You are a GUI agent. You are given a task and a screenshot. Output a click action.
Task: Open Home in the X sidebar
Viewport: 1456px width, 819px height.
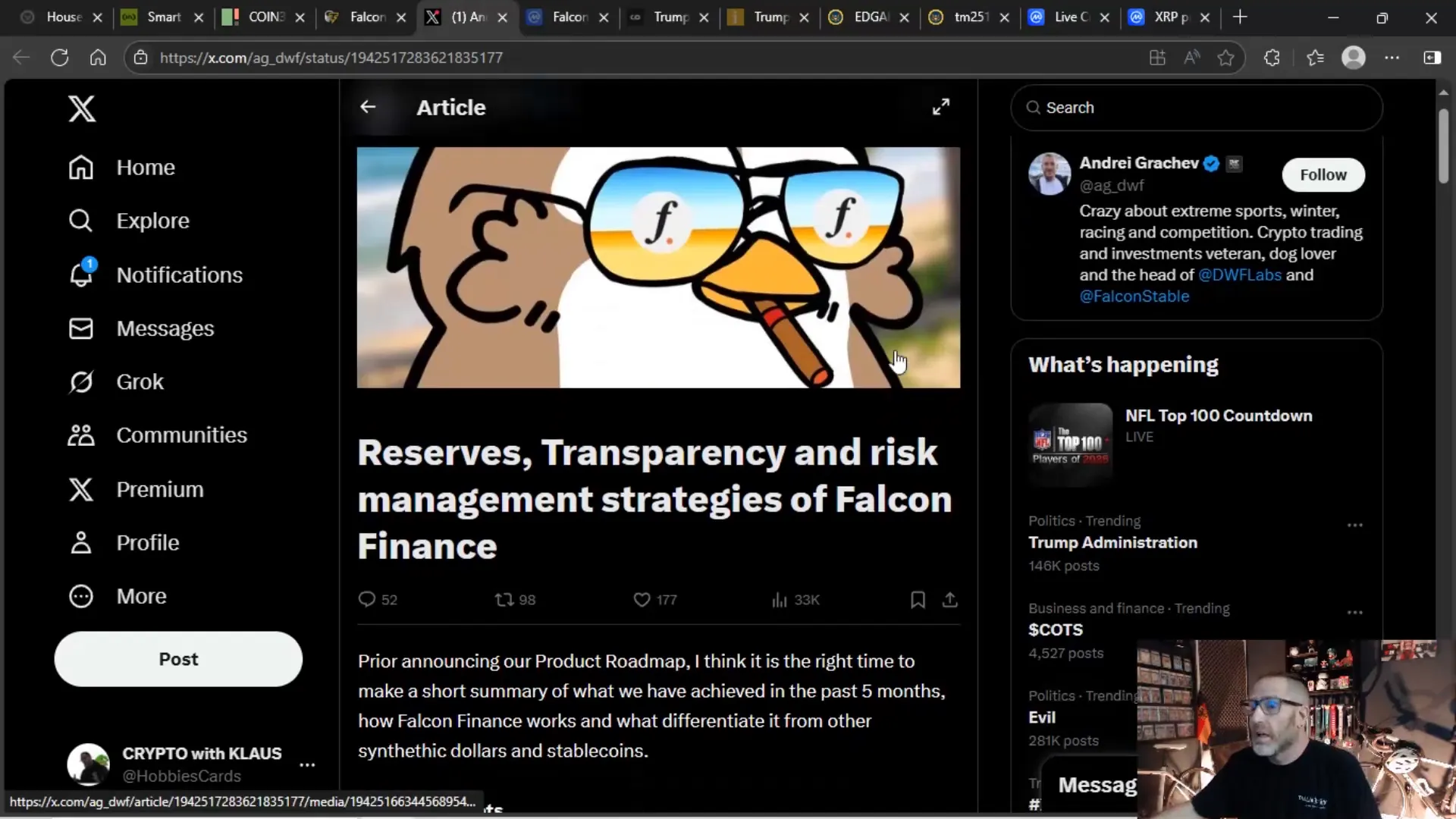(x=122, y=168)
